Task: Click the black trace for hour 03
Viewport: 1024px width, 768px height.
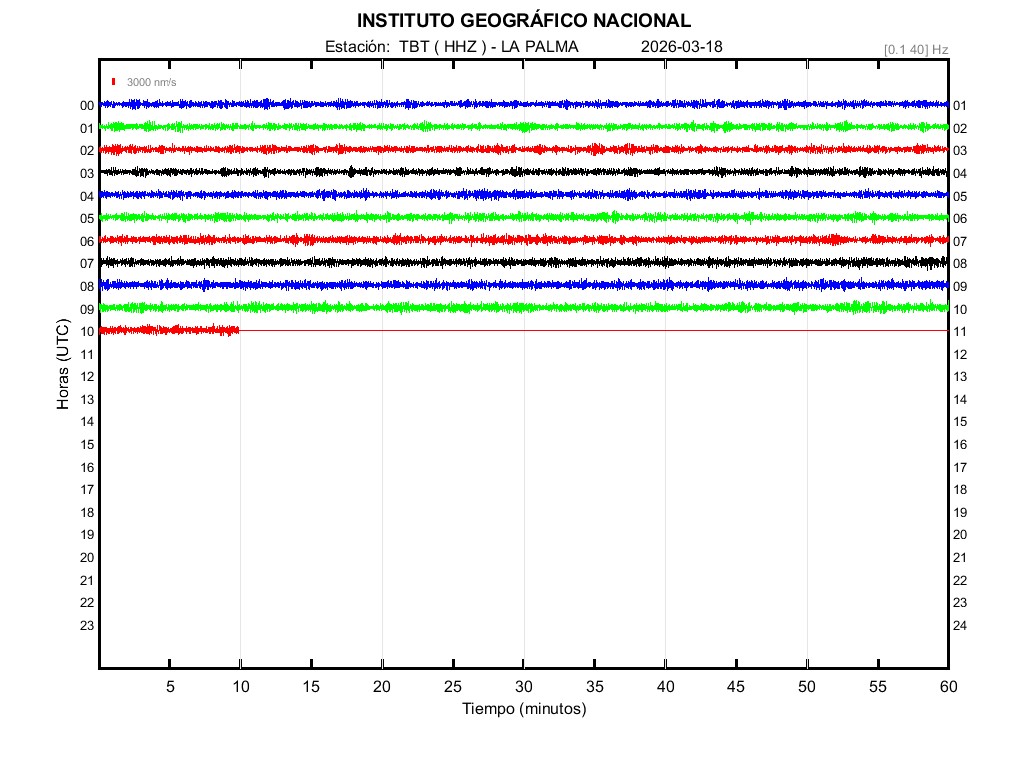Action: (523, 172)
